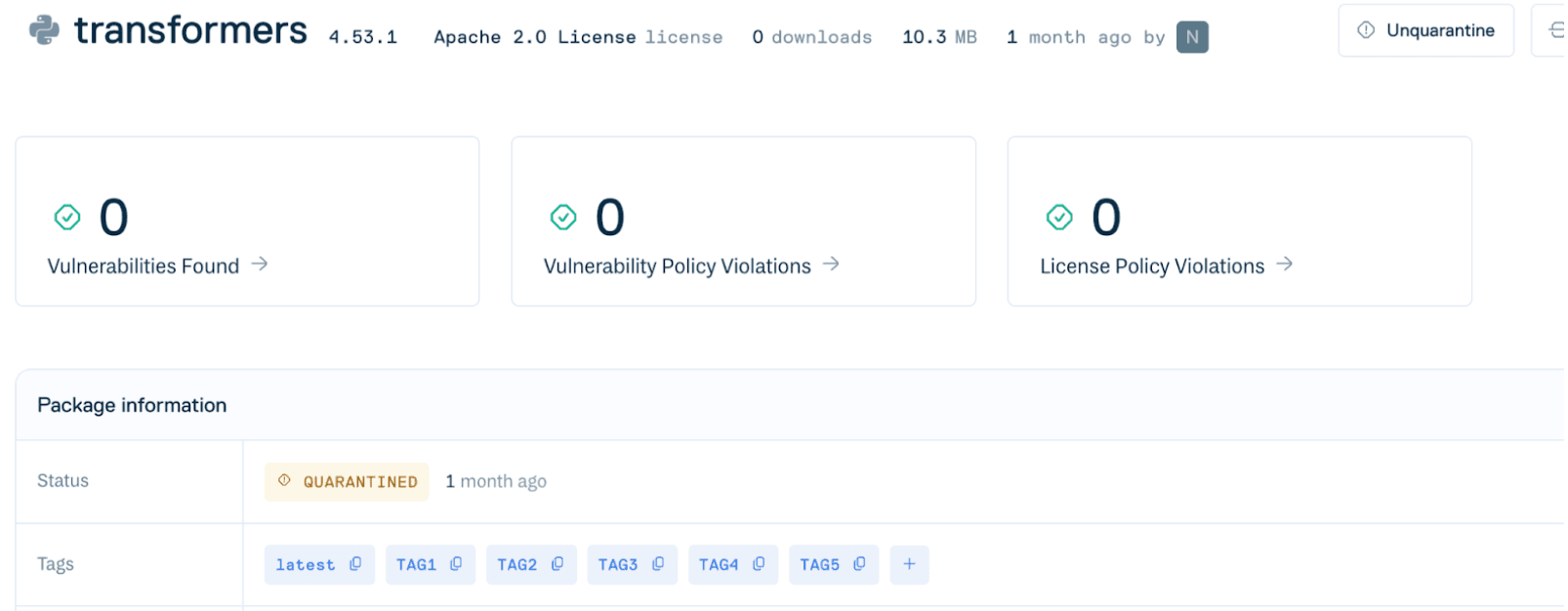Open Vulnerability Policy Violations details
Screen dimensions: 1568x611
[x=677, y=266]
